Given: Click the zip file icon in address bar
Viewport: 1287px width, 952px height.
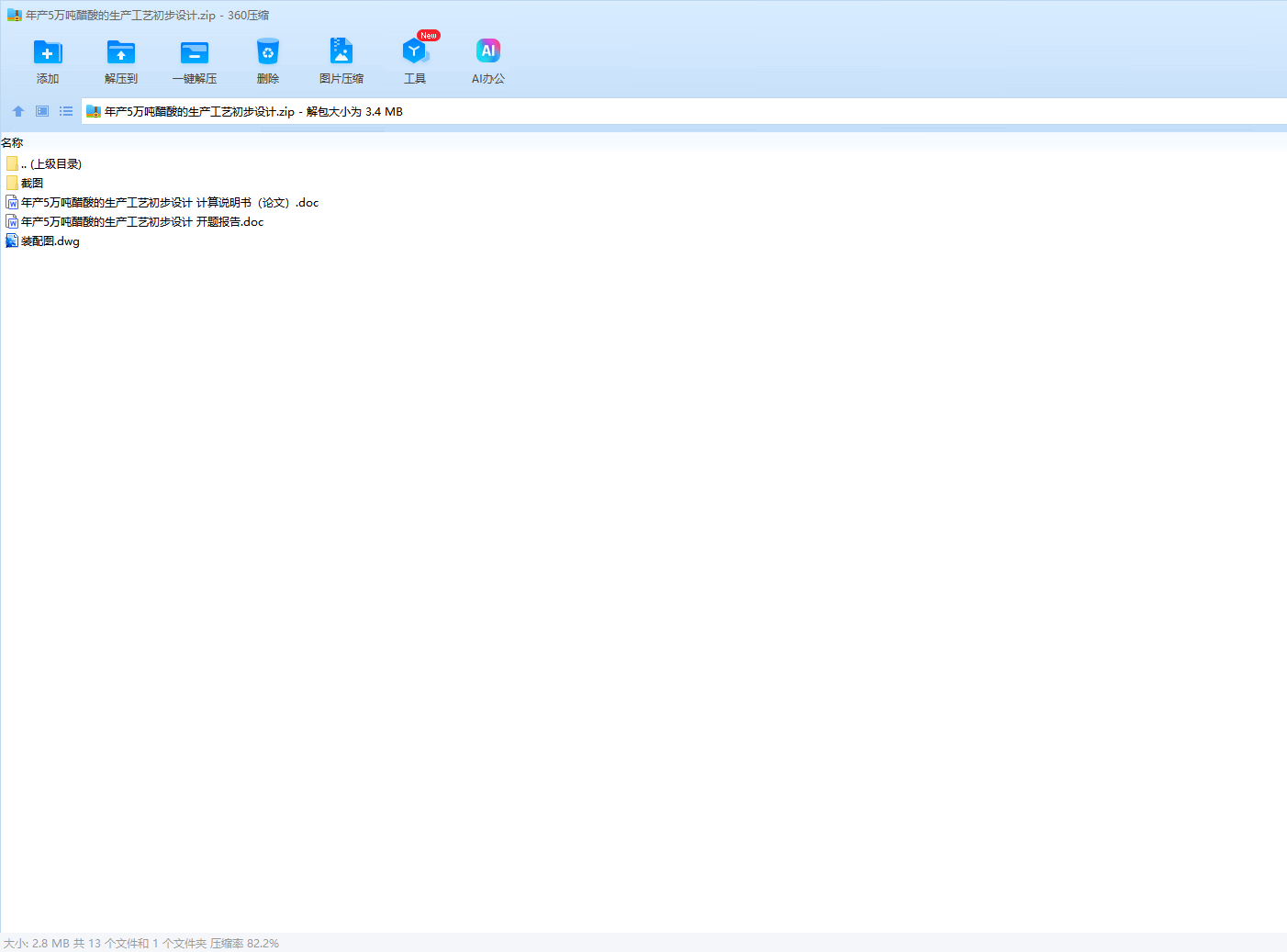Looking at the screenshot, I should click(x=93, y=112).
